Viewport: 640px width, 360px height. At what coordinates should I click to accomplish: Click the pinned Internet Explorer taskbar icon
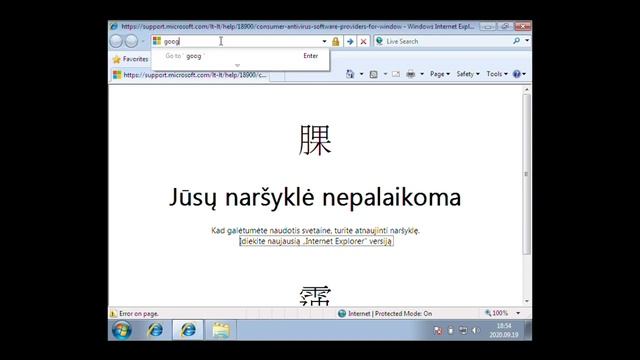[156, 330]
